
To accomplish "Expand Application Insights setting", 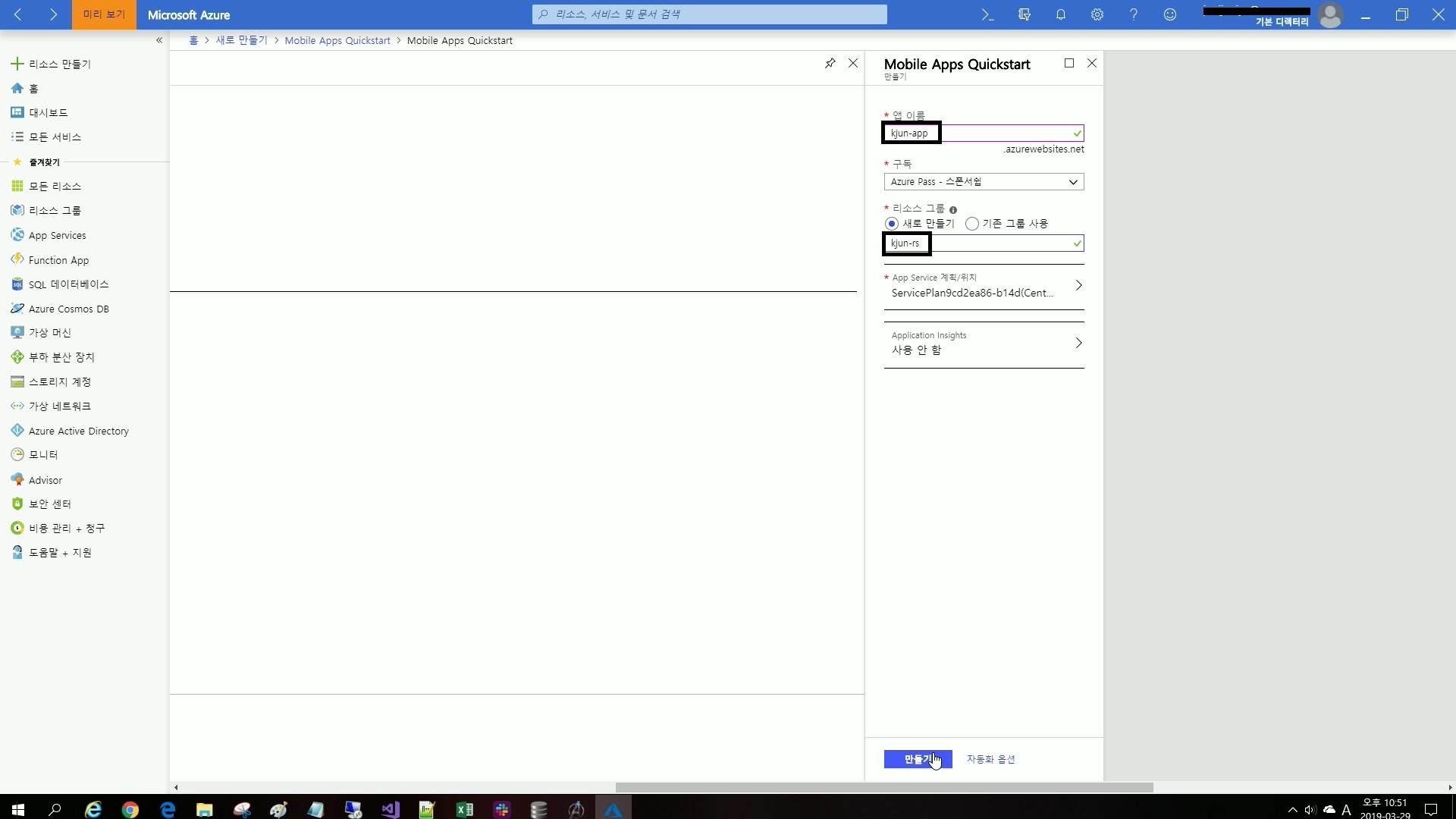I will pos(984,344).
